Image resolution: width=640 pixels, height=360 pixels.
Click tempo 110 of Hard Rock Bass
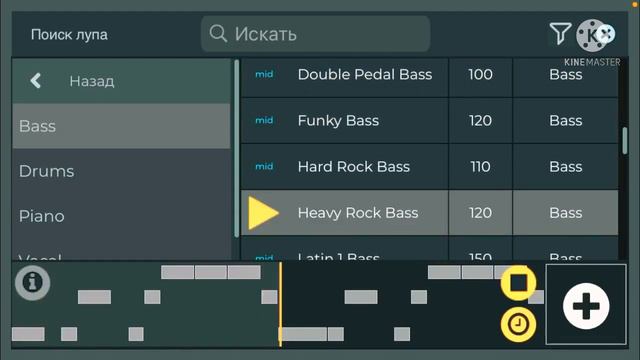[x=480, y=167]
